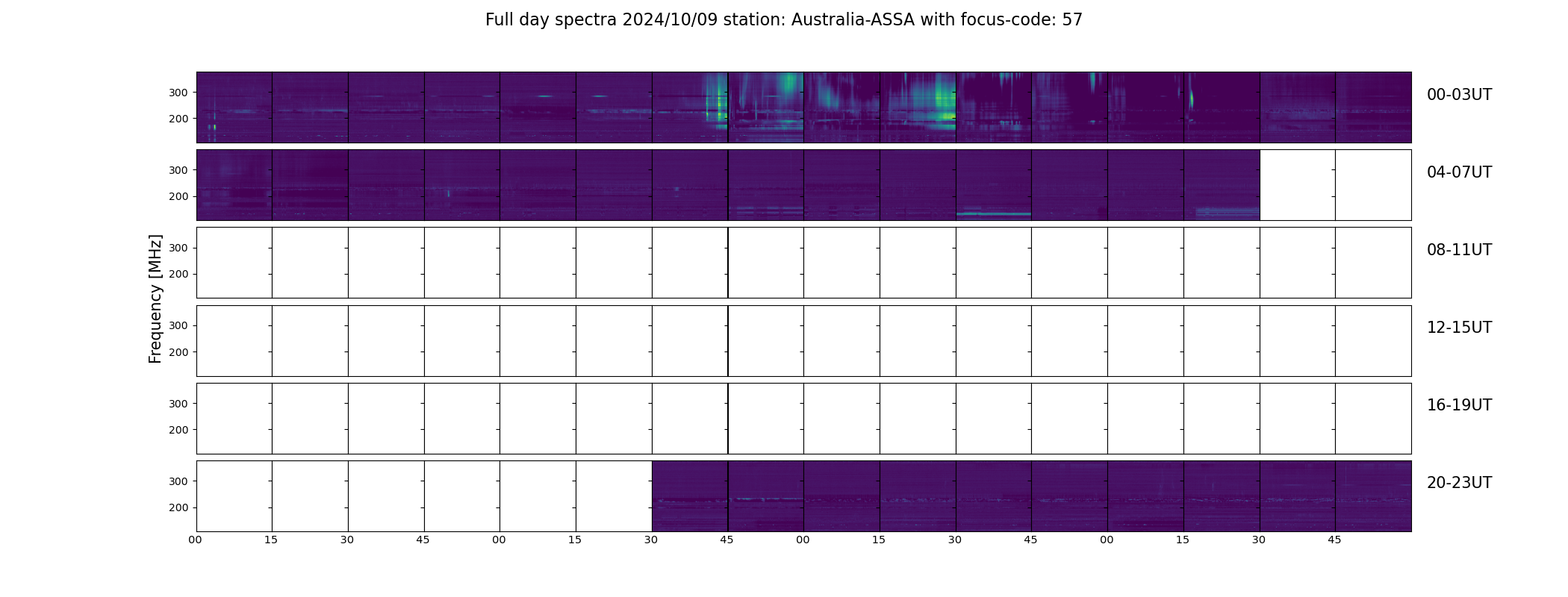Open the 04-07UT spectrogram strip

tap(728, 185)
